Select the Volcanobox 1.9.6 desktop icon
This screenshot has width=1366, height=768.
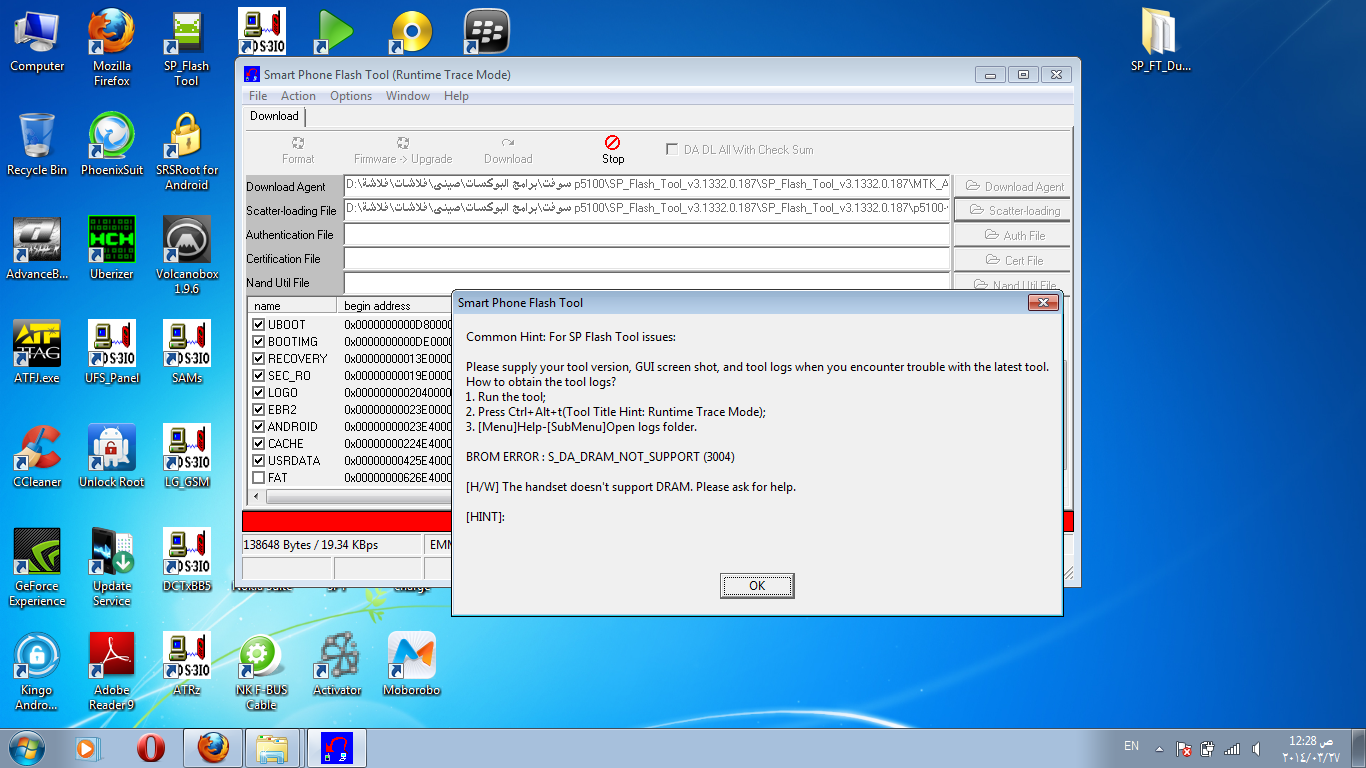click(x=187, y=256)
